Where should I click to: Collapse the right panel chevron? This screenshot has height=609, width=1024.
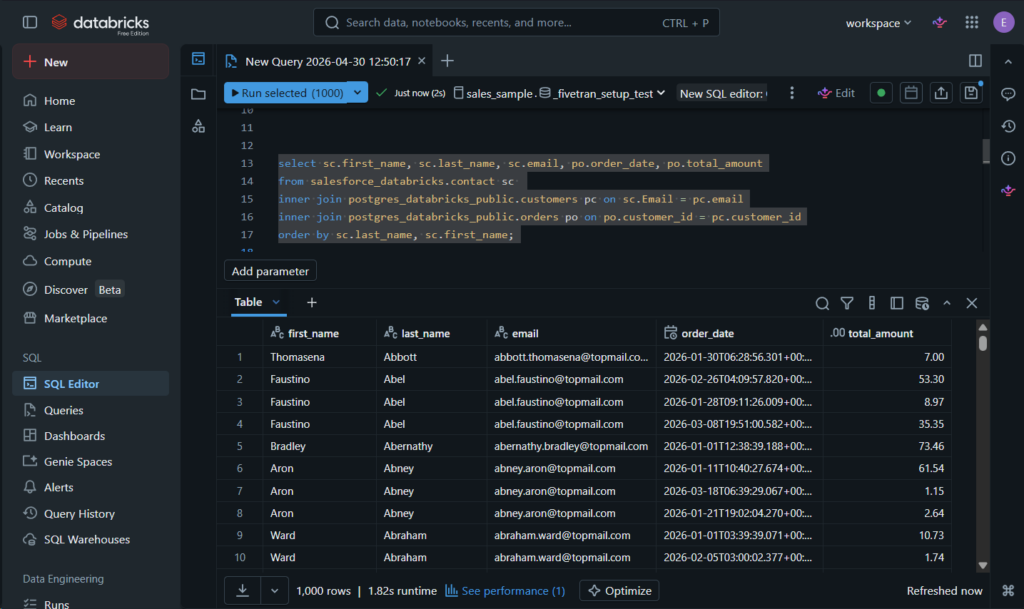coord(1008,61)
